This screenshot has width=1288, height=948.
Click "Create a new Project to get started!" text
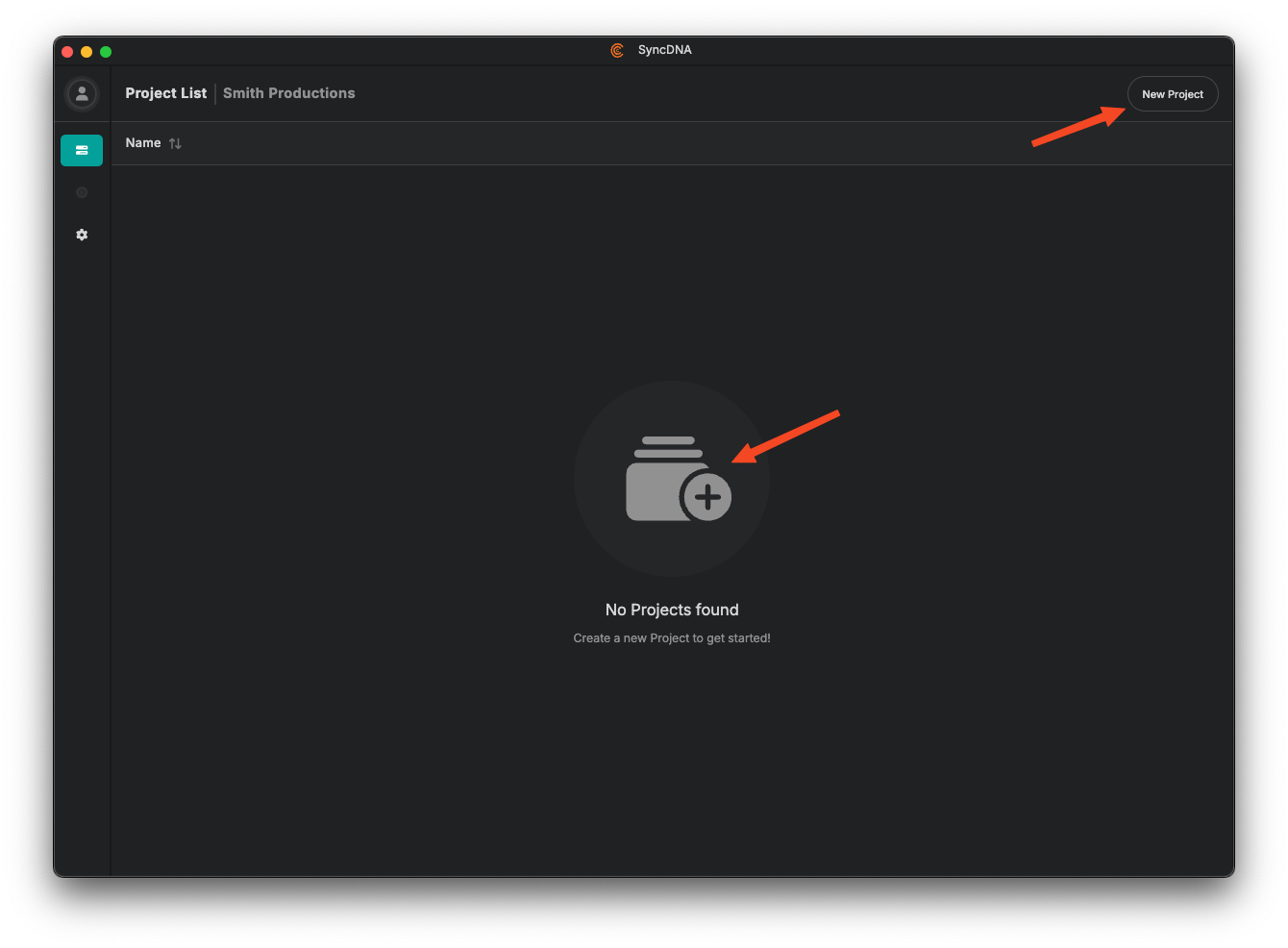pos(672,638)
